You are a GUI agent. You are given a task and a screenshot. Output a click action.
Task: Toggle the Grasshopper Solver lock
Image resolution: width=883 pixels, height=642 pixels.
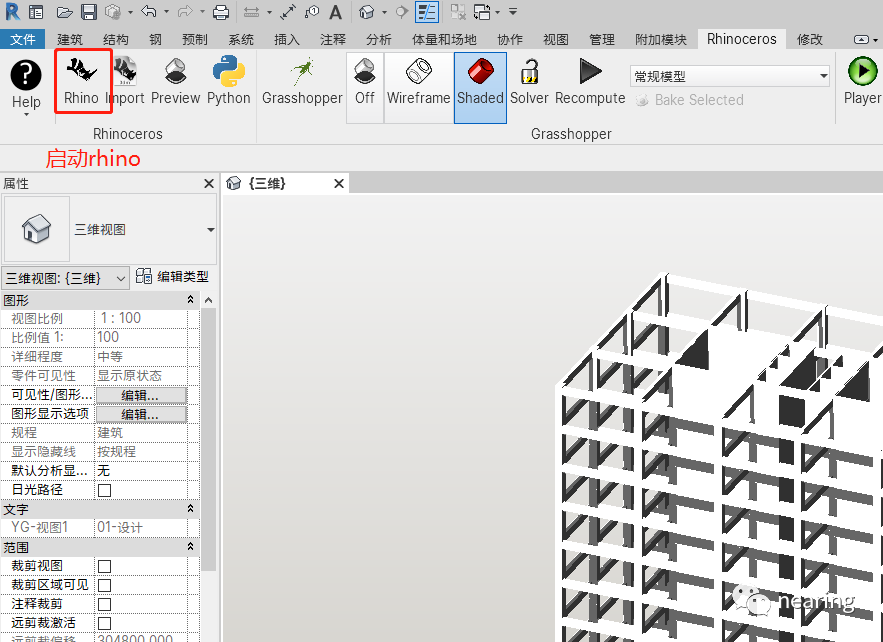529,81
